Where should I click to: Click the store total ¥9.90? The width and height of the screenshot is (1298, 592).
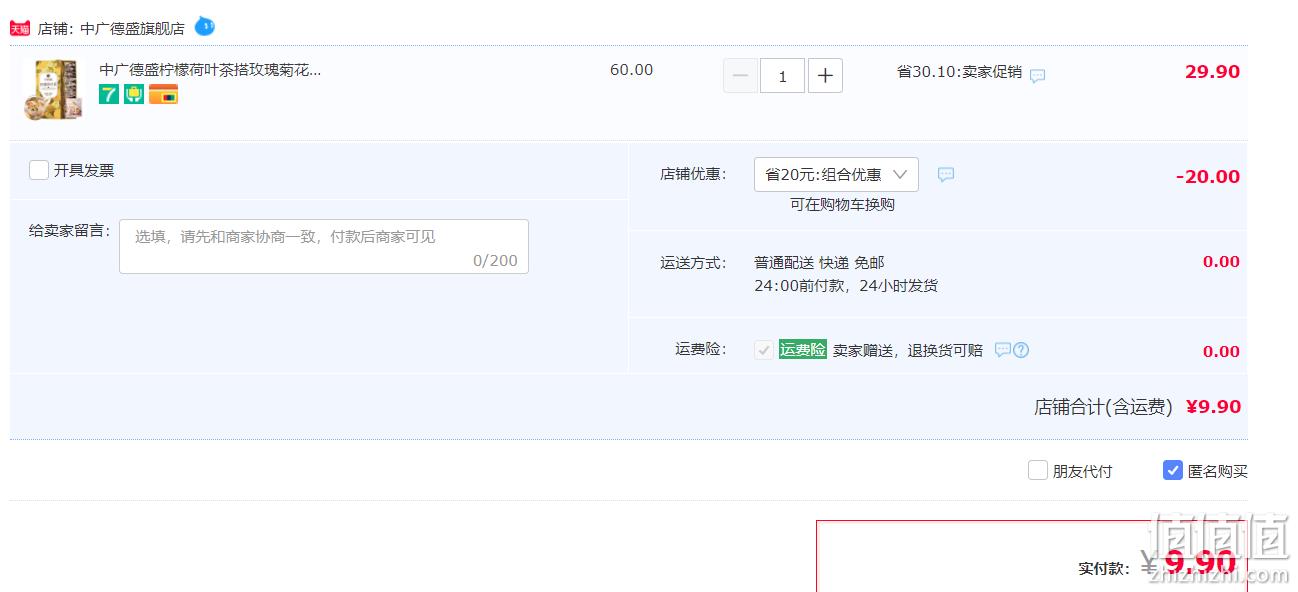coord(1213,407)
